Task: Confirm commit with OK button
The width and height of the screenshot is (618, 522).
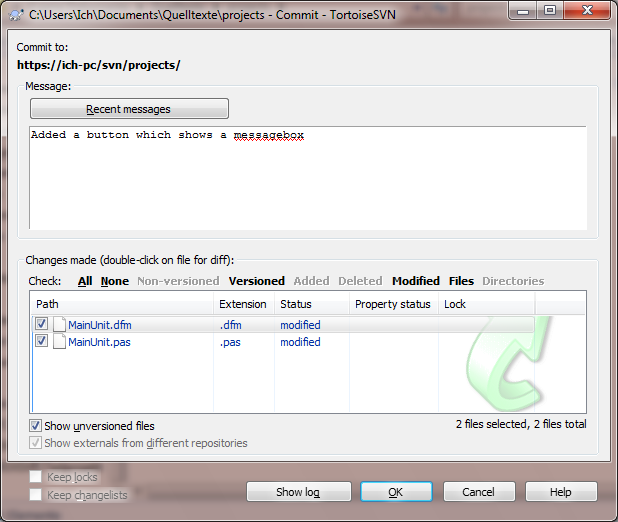Action: tap(396, 492)
